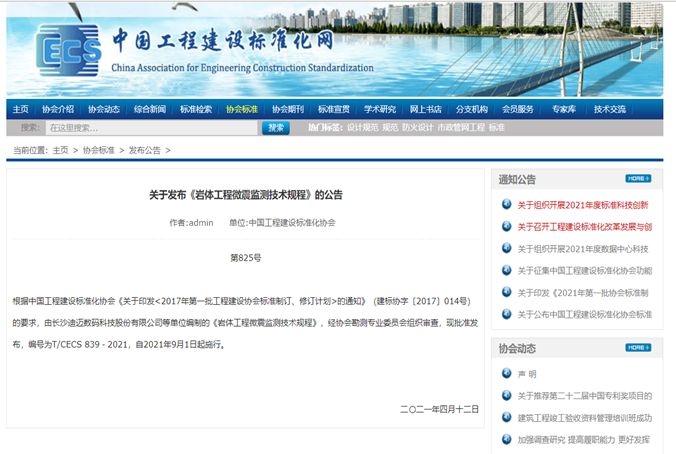This screenshot has width=676, height=454.
Task: Click text 单位:中国工程建设标准化协会
Action: [x=282, y=223]
